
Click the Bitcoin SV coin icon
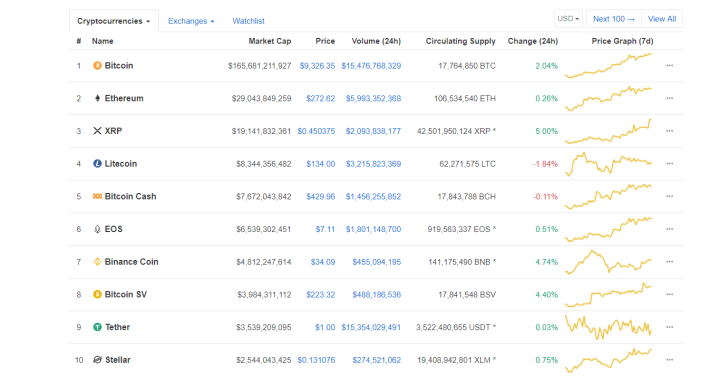click(x=97, y=294)
